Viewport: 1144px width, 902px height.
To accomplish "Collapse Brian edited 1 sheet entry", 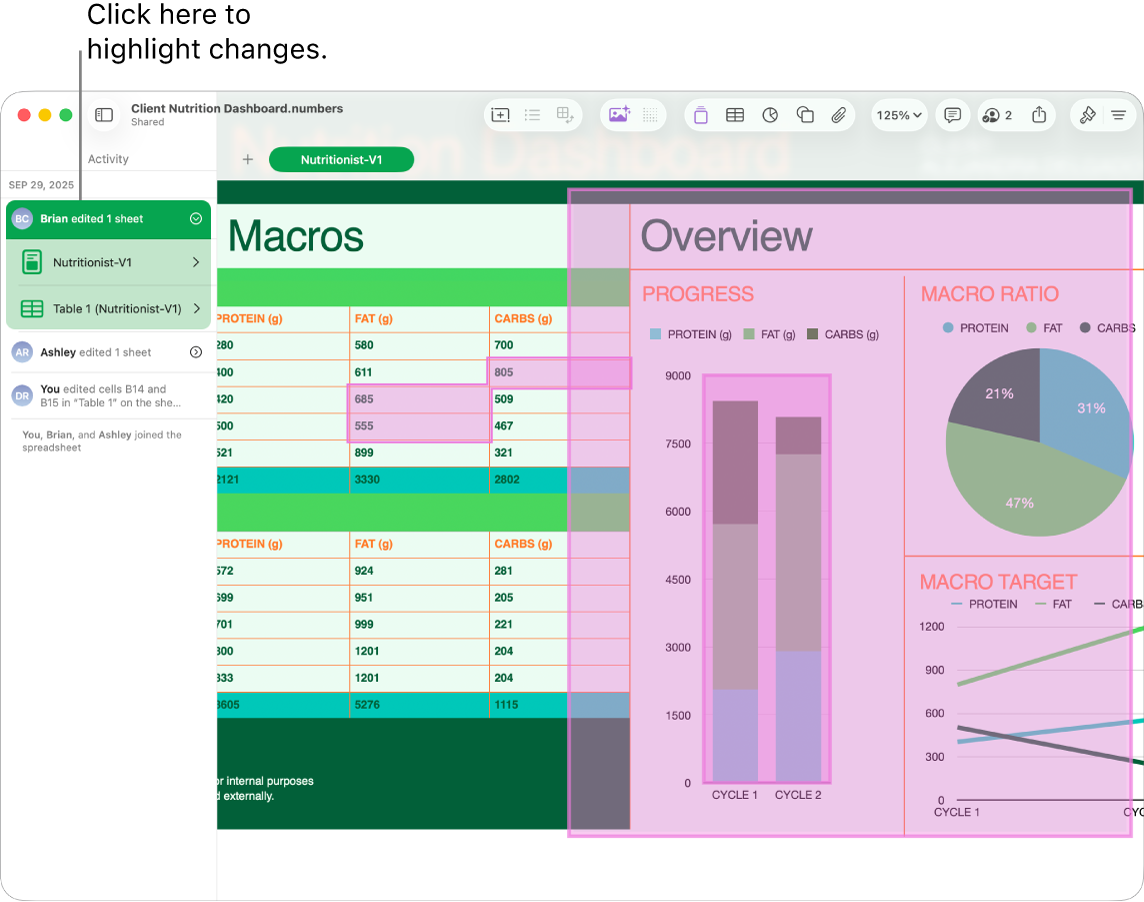I will coord(196,218).
